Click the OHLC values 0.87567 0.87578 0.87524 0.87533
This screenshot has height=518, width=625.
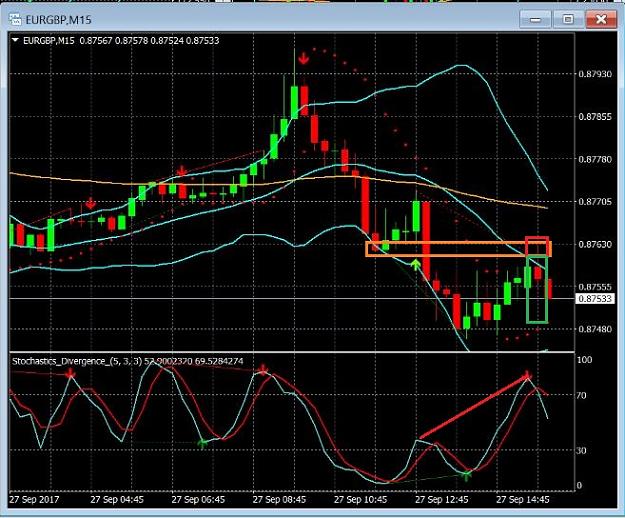[149, 41]
